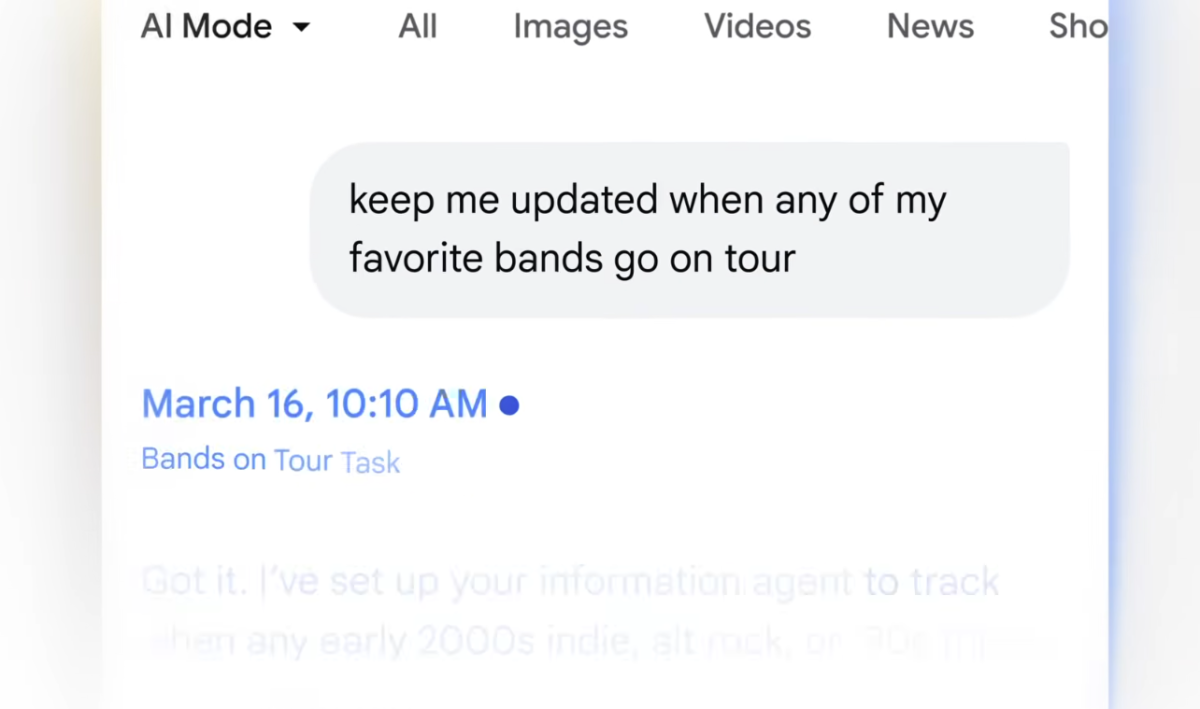Click the word 'Task' under the timestamp
Screen dimensions: 1200x709
pyautogui.click(x=370, y=462)
